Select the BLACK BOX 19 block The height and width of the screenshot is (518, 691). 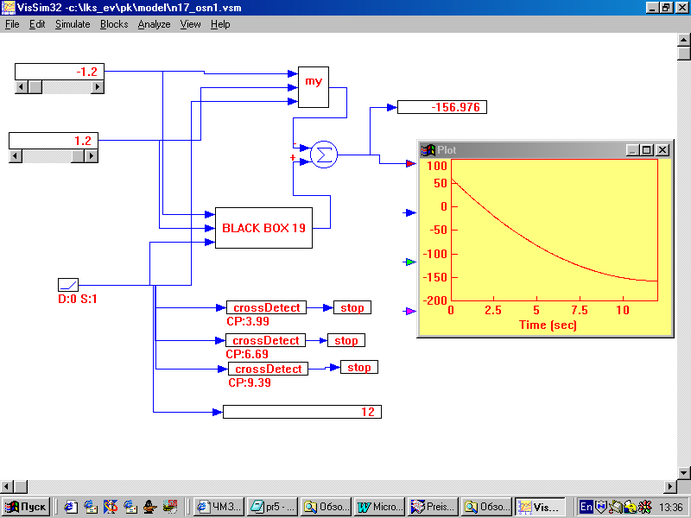tap(263, 228)
